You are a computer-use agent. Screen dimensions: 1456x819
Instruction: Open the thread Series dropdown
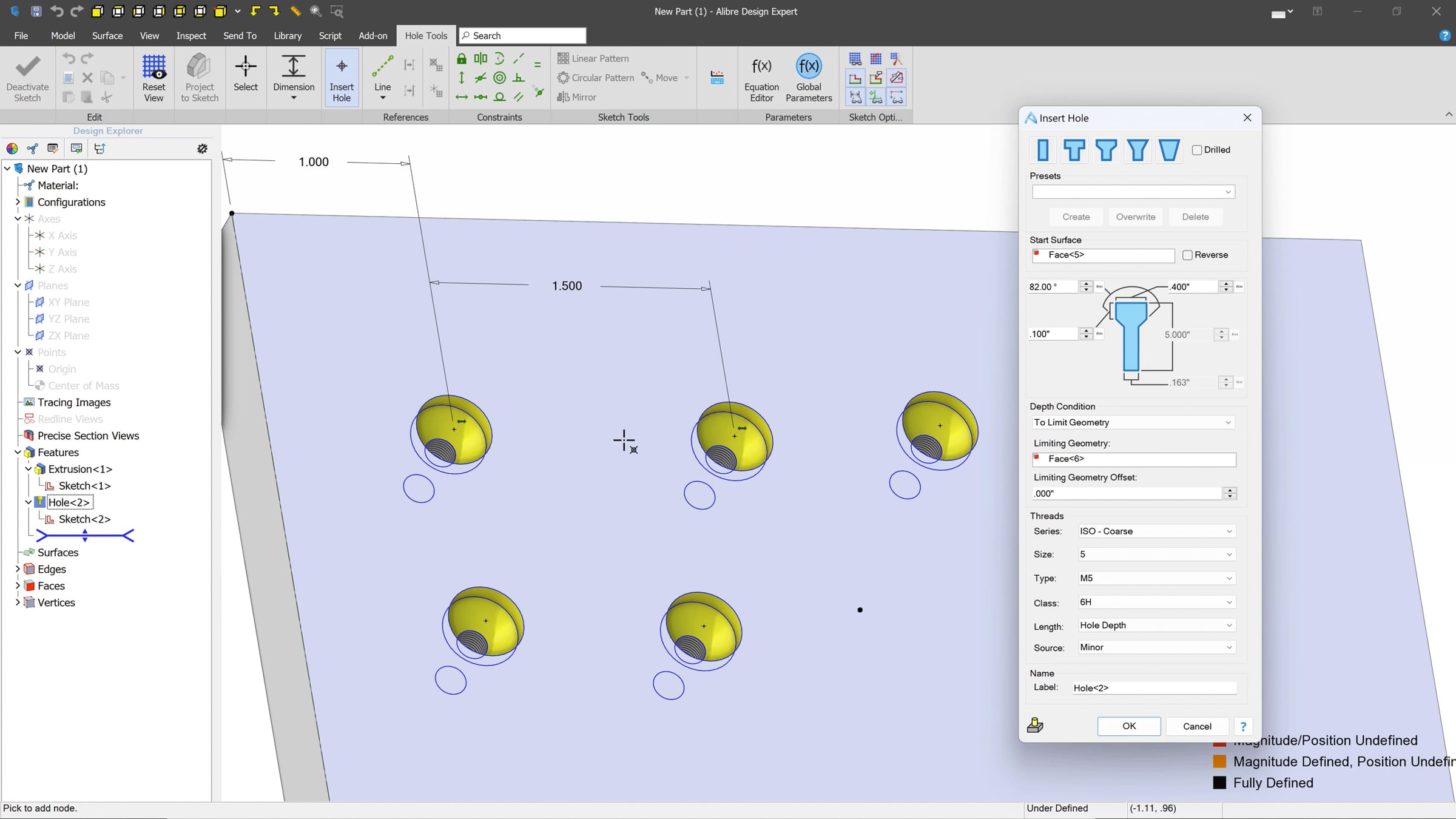coord(1155,531)
